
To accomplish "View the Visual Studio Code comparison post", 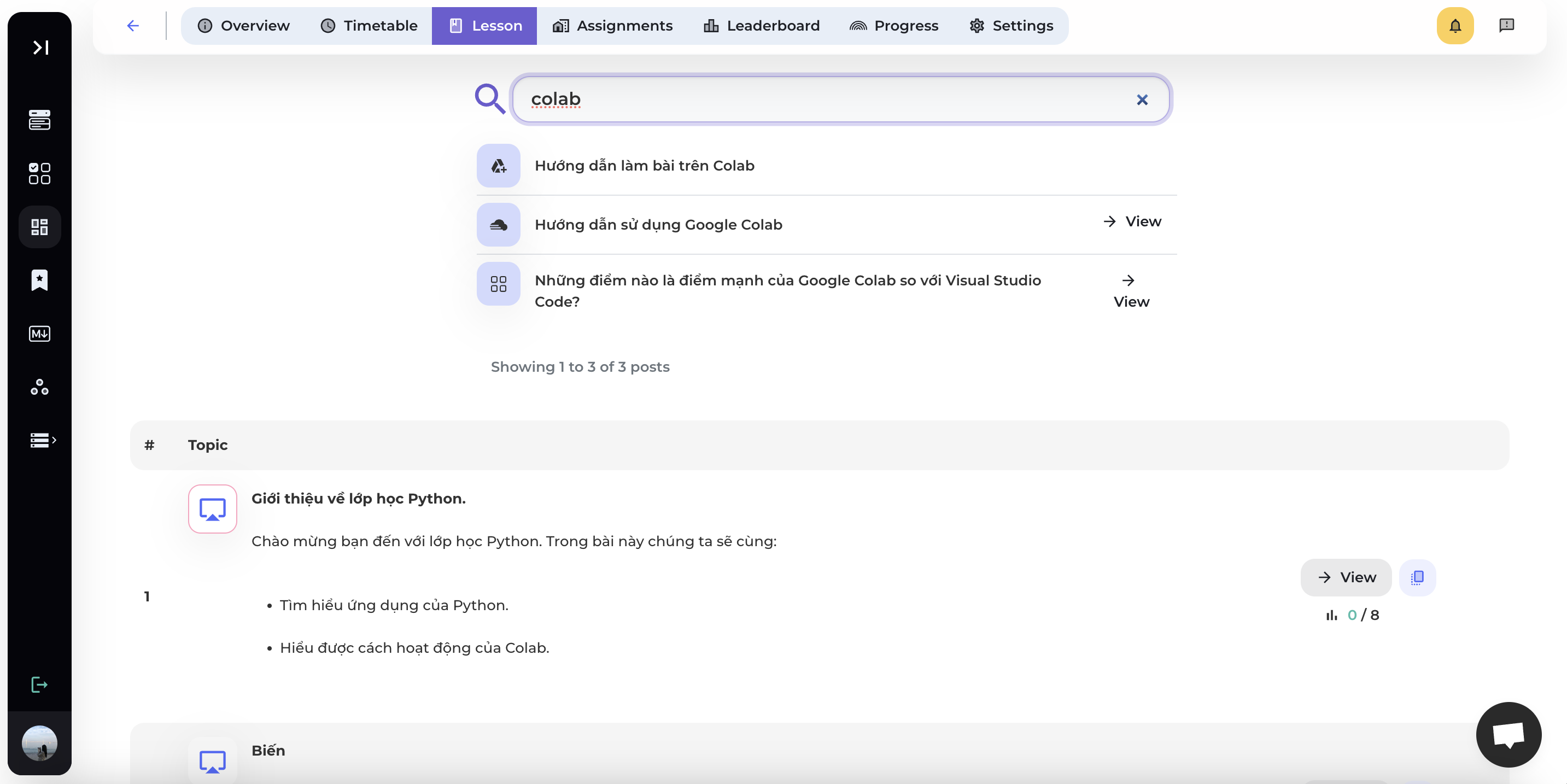I will (x=1131, y=291).
